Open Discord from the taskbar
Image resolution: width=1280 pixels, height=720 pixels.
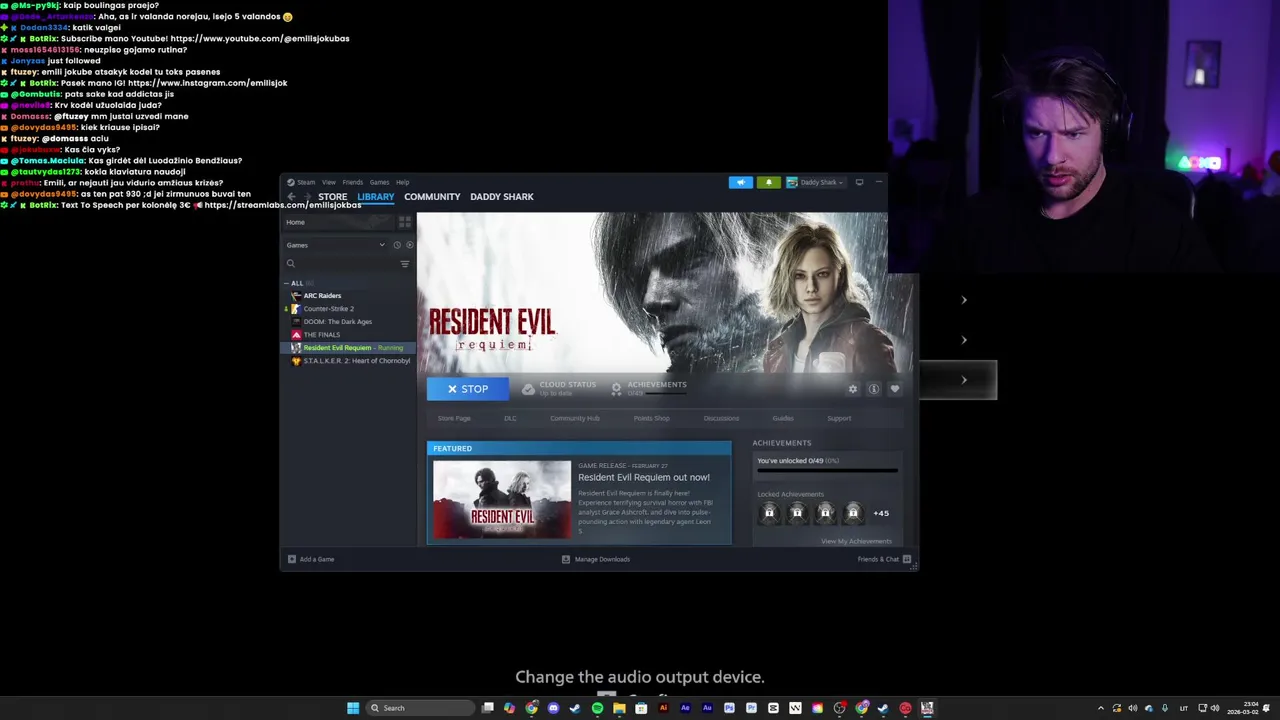click(x=553, y=708)
